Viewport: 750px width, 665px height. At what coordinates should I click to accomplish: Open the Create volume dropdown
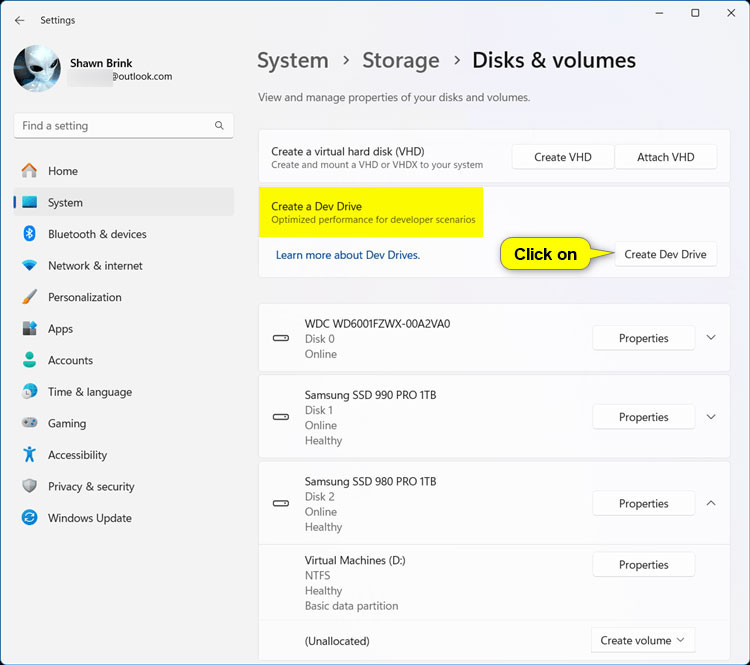tap(643, 640)
